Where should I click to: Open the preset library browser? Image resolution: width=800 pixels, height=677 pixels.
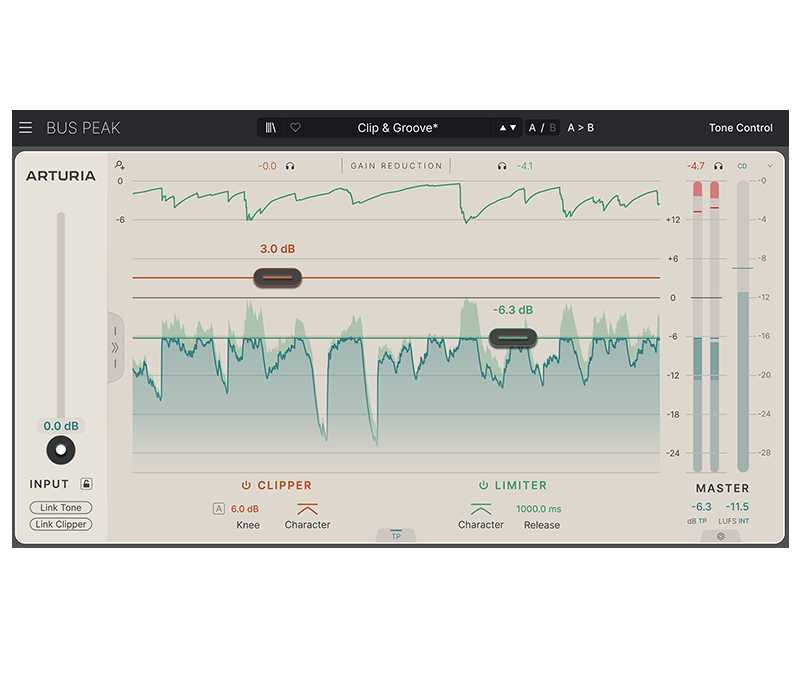271,128
